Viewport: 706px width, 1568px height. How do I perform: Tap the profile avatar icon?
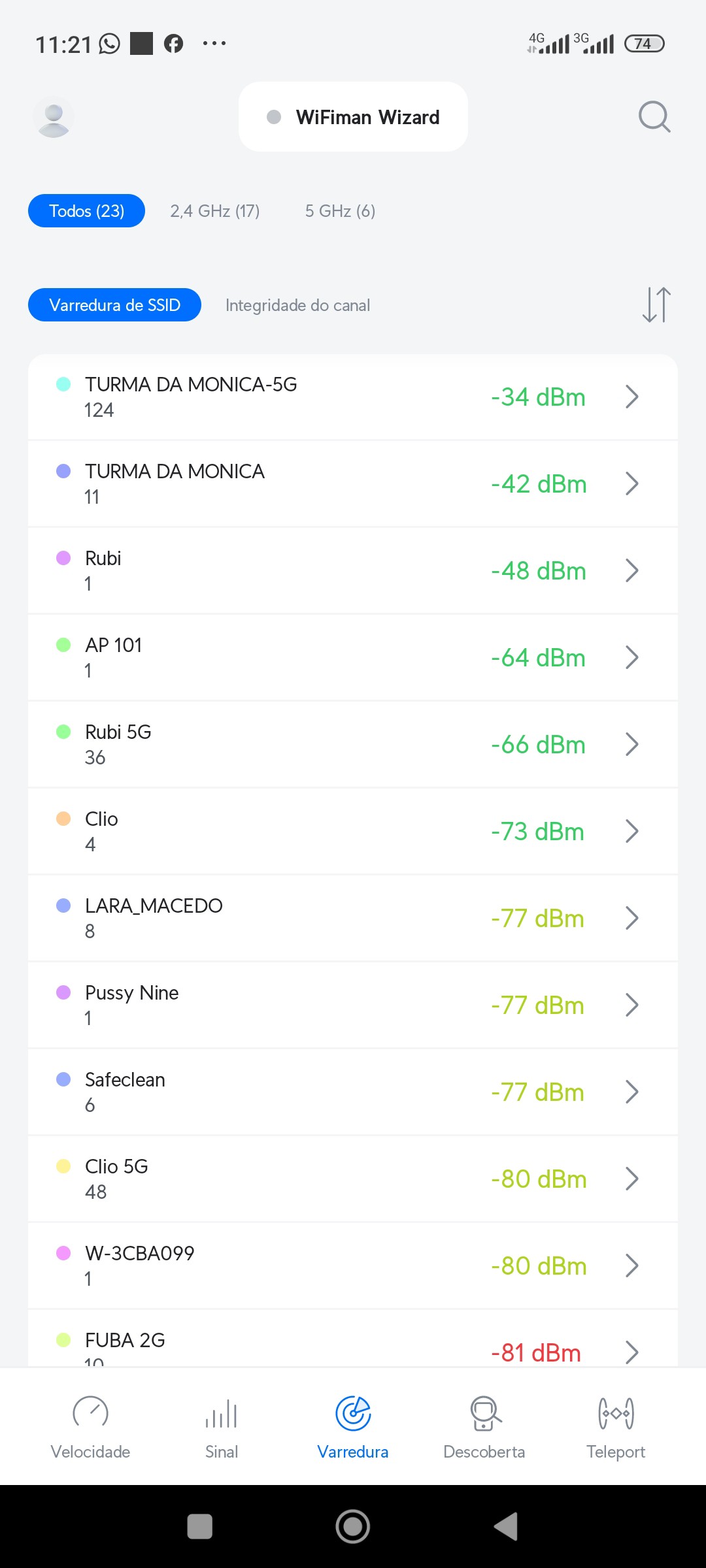[54, 117]
